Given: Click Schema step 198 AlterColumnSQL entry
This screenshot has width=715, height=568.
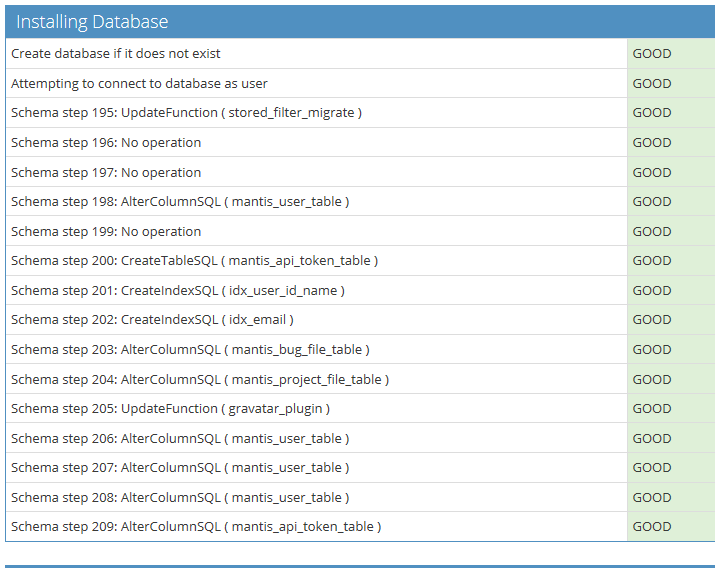Looking at the screenshot, I should click(x=180, y=202).
